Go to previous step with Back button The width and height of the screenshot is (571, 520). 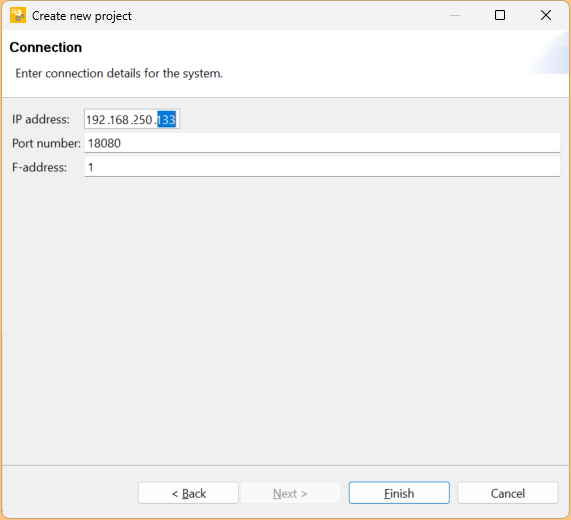tap(188, 493)
